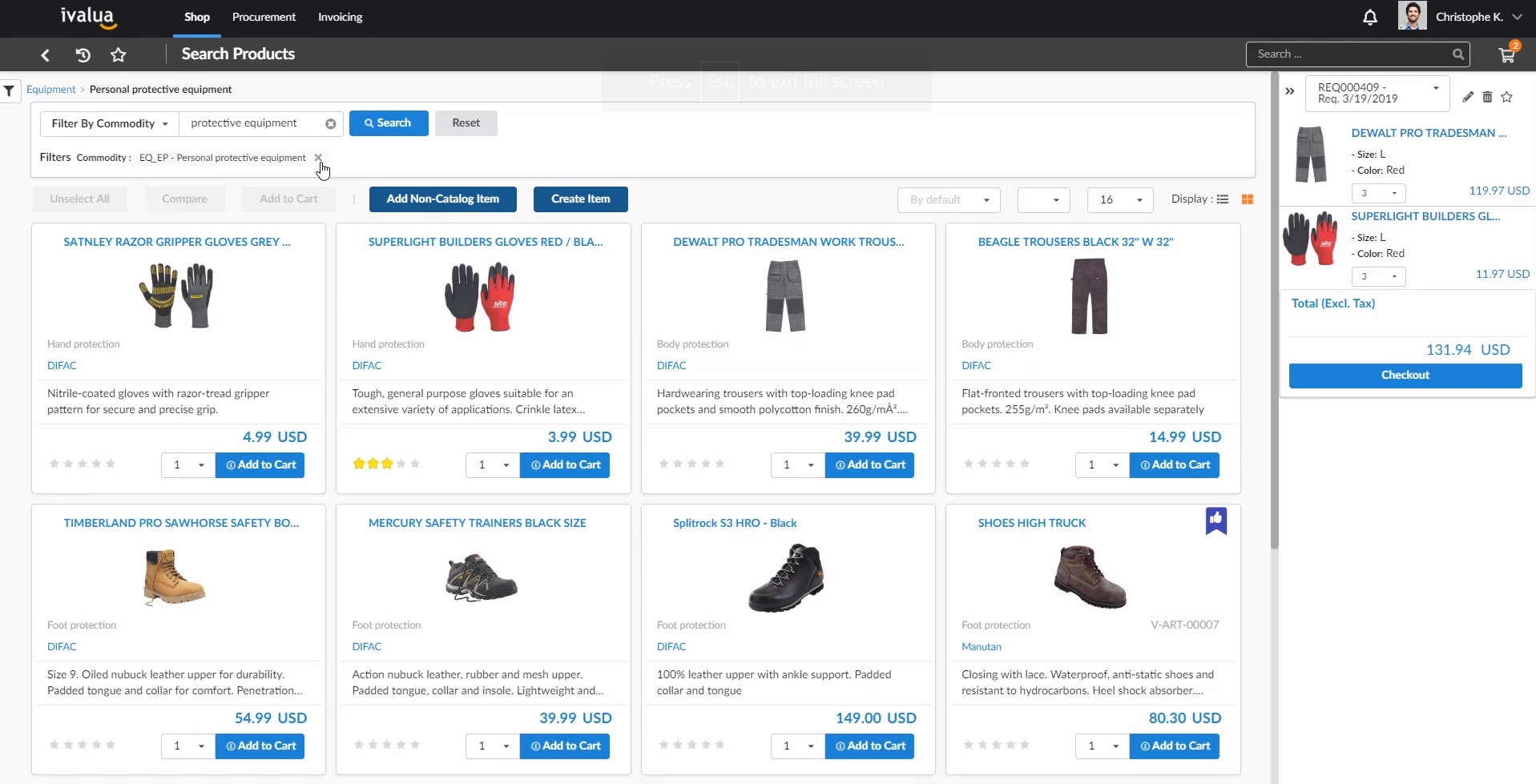Open Filter By Commodity dropdown
This screenshot has height=784, width=1536.
(x=110, y=123)
